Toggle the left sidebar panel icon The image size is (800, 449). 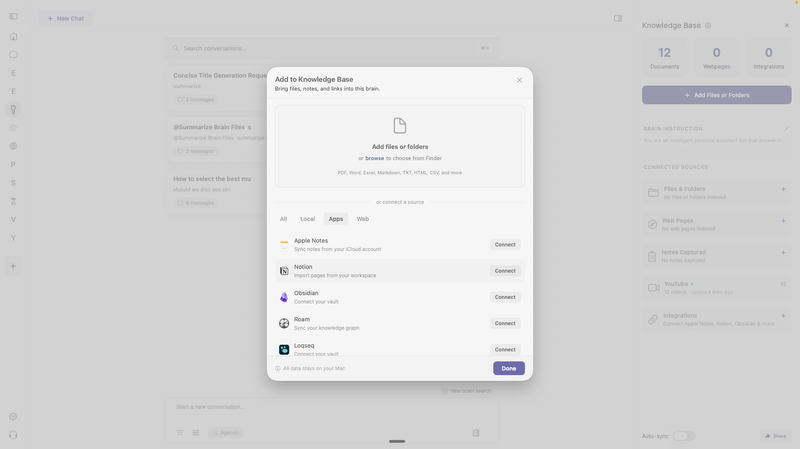coord(13,16)
